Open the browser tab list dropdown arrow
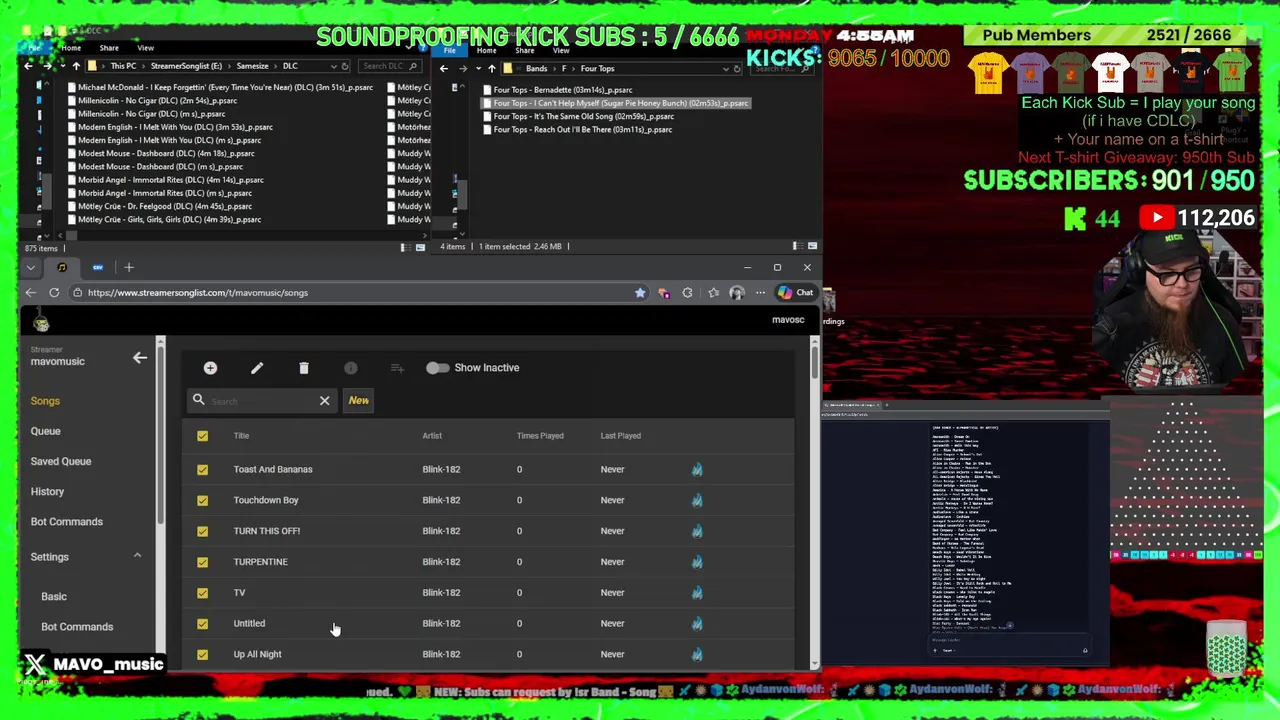The width and height of the screenshot is (1280, 720). (30, 267)
